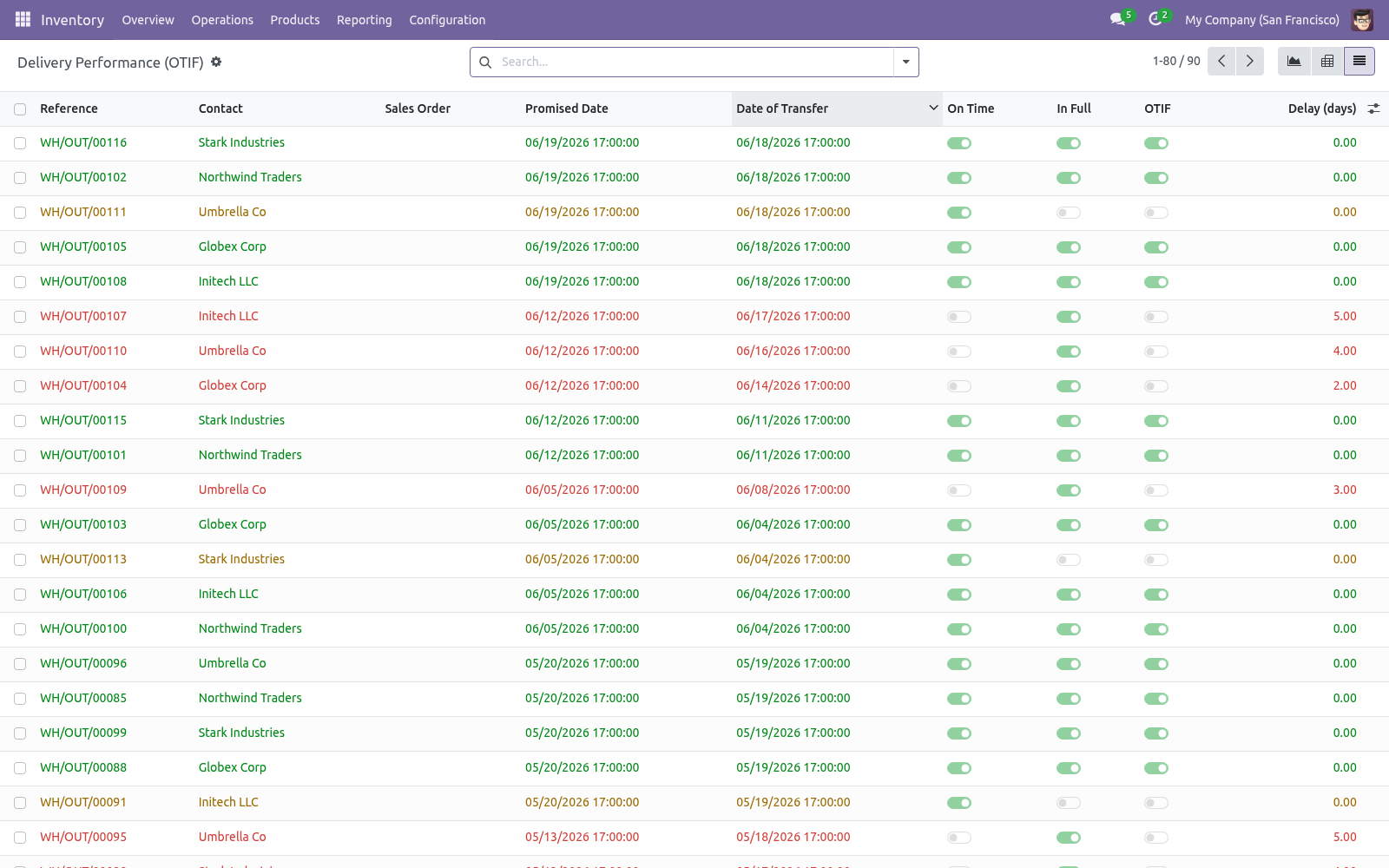Select the WH/OUT/00107 row checkbox
This screenshot has height=868, width=1389.
[20, 317]
